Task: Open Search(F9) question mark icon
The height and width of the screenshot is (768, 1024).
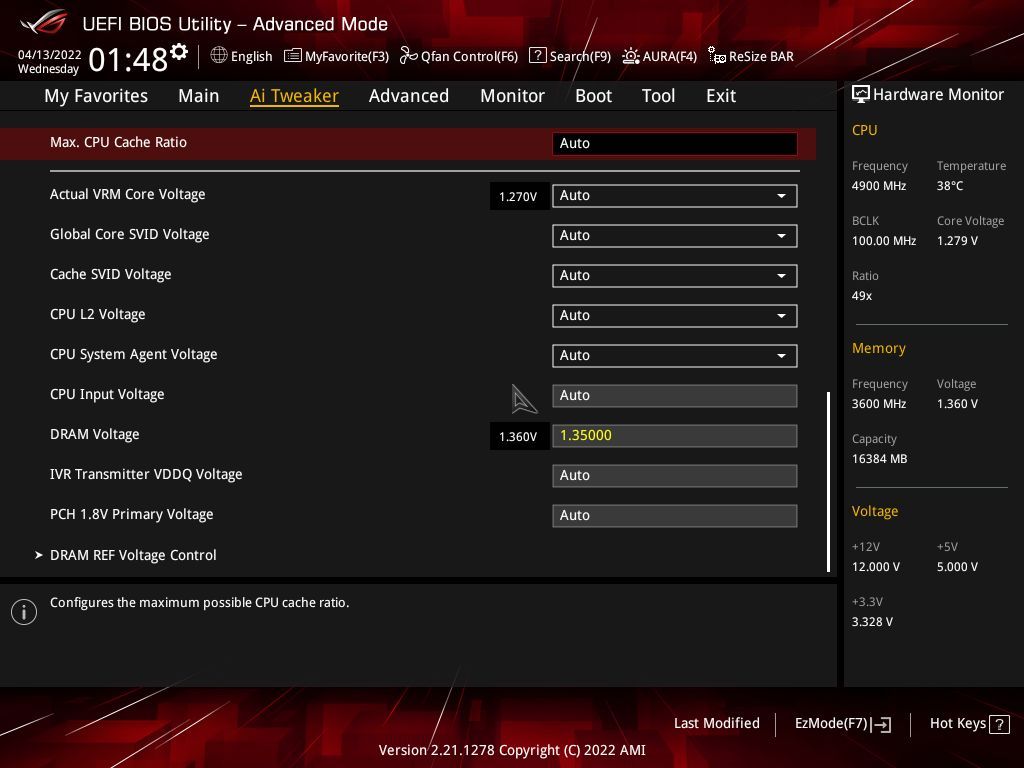Action: 537,56
